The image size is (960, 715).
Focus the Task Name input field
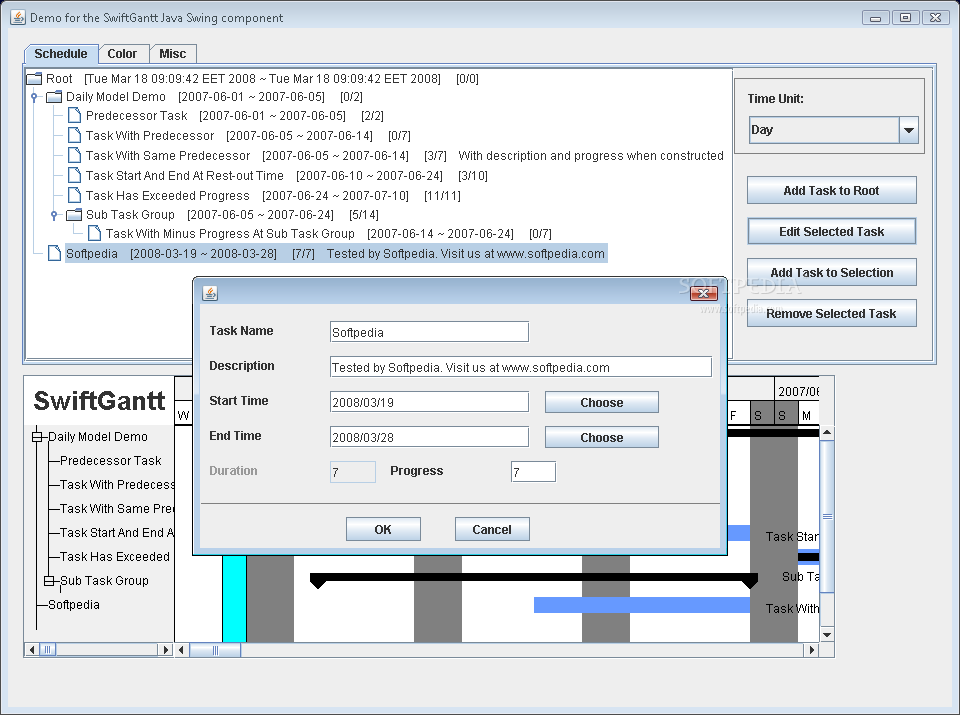coord(429,332)
